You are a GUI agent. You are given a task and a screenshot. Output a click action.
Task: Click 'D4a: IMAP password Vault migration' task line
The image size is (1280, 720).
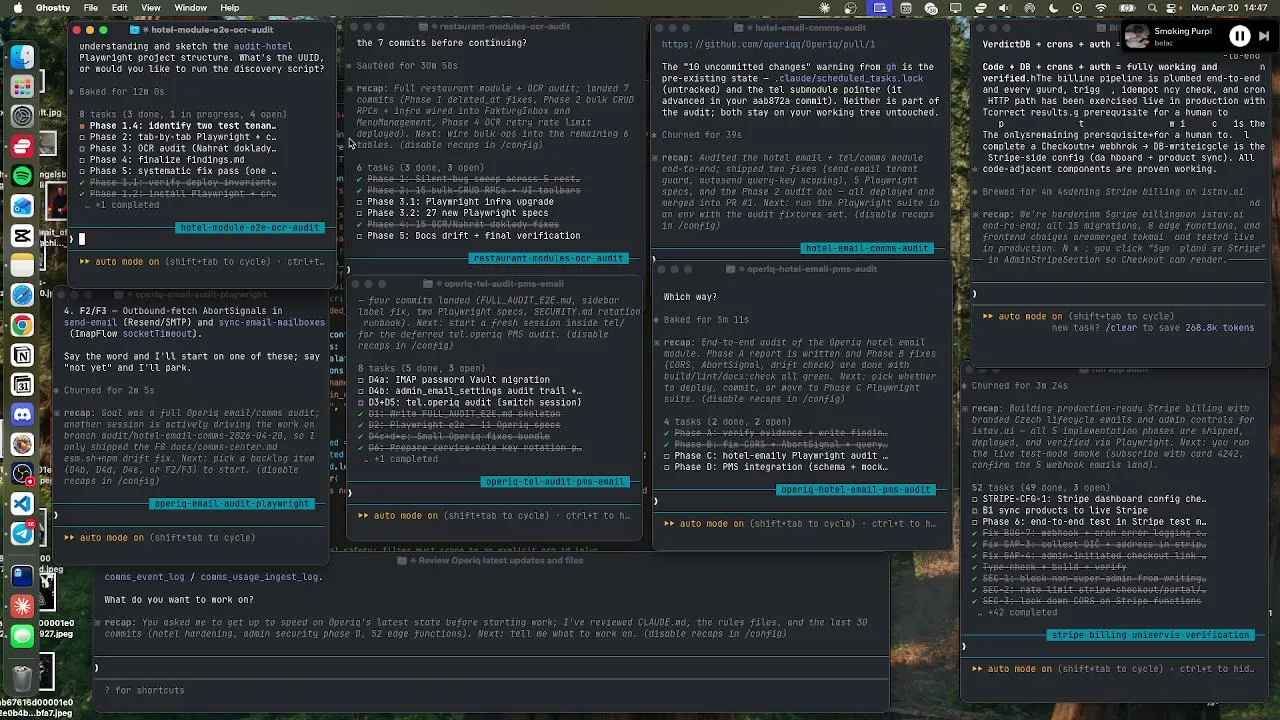tap(453, 380)
